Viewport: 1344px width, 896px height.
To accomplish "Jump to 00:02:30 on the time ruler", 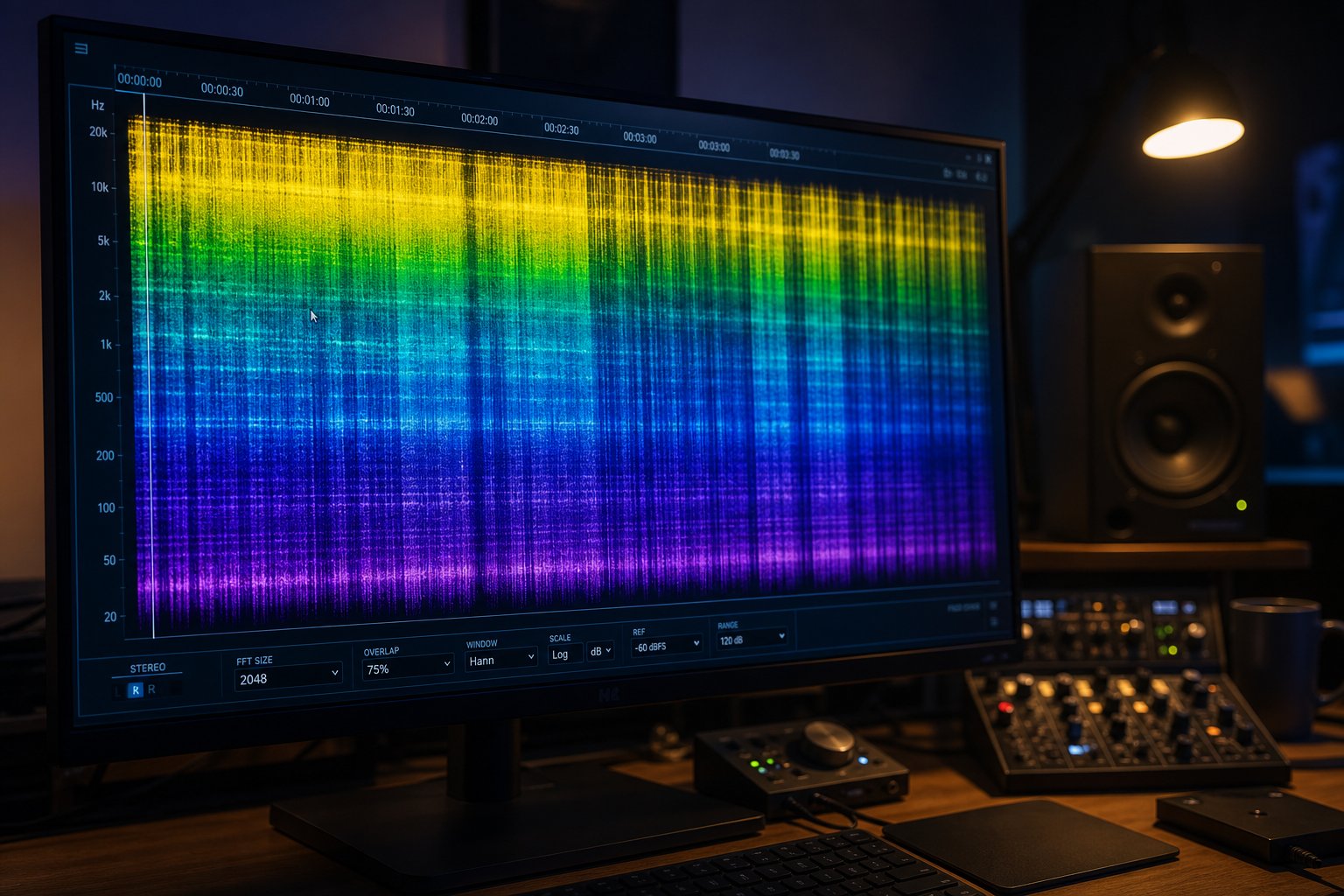I will [x=562, y=129].
